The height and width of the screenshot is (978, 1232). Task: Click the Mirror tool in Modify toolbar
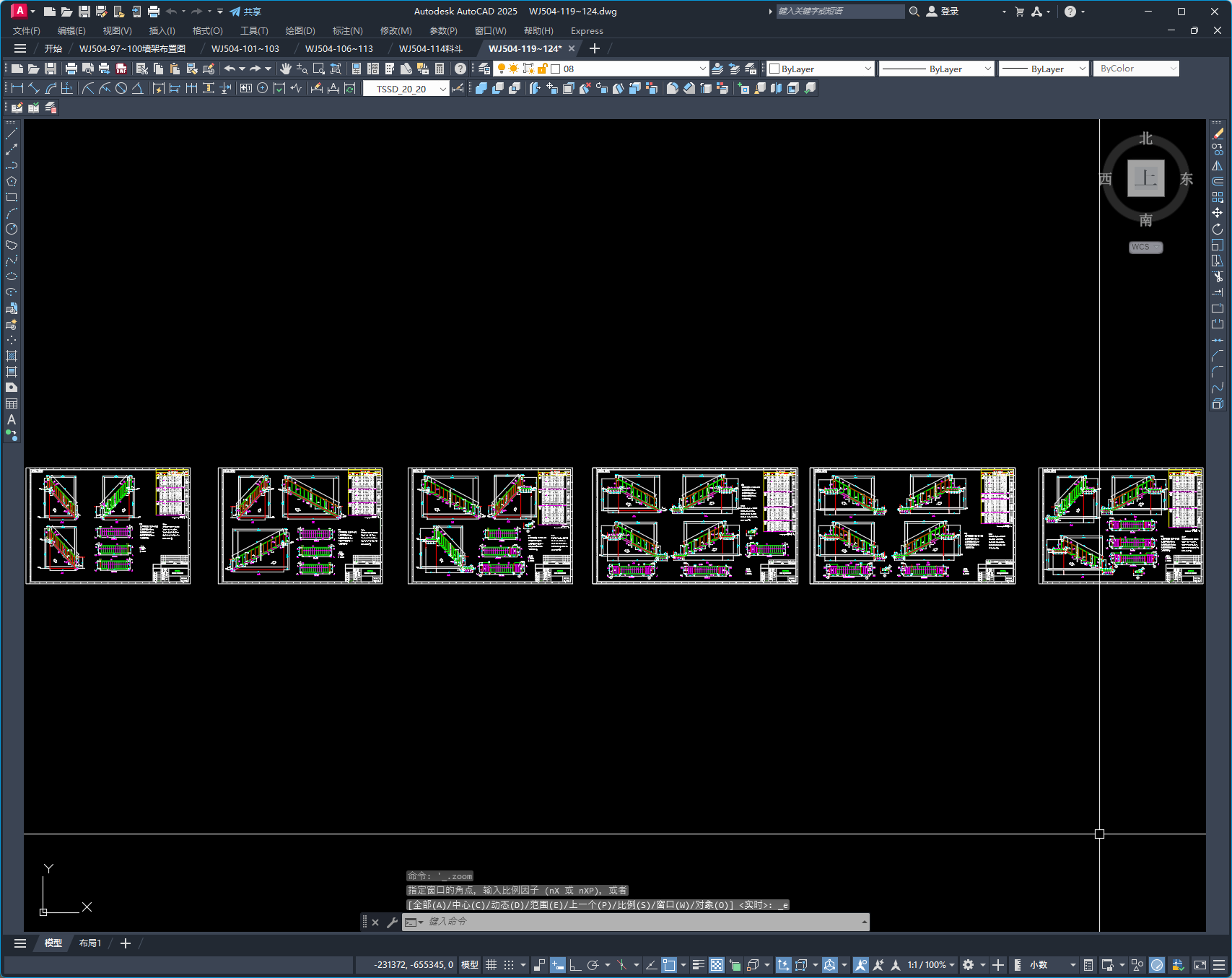1218,165
